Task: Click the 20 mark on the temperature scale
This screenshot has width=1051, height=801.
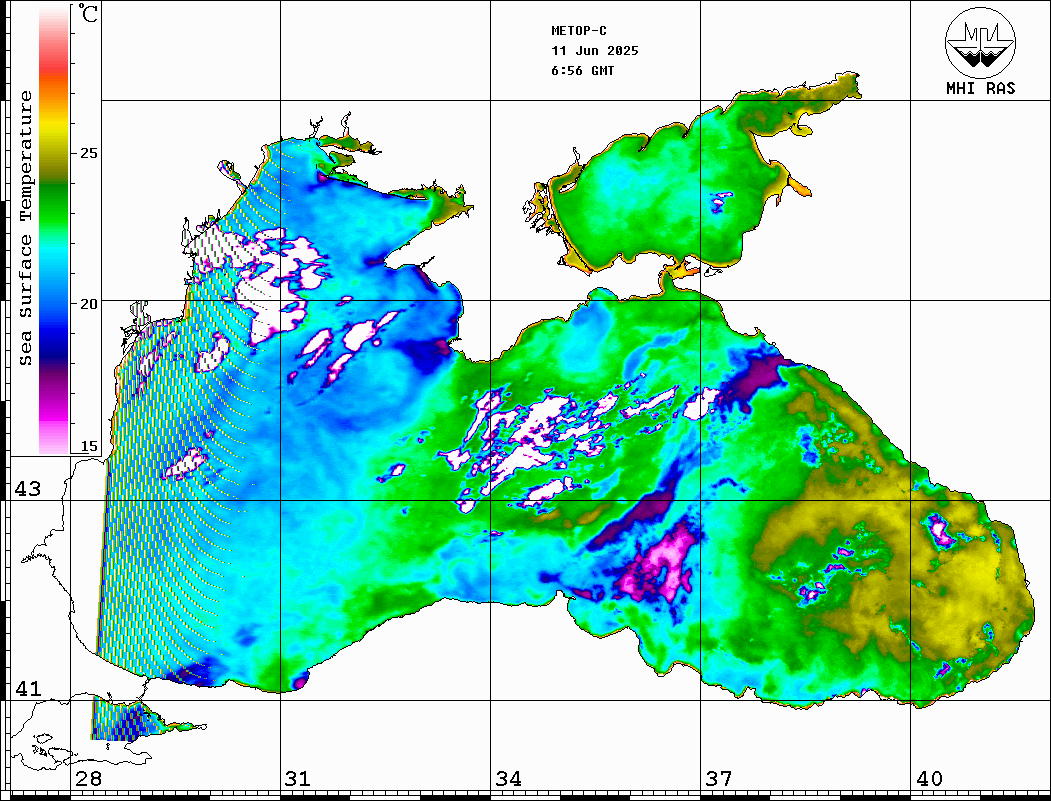Action: (88, 304)
